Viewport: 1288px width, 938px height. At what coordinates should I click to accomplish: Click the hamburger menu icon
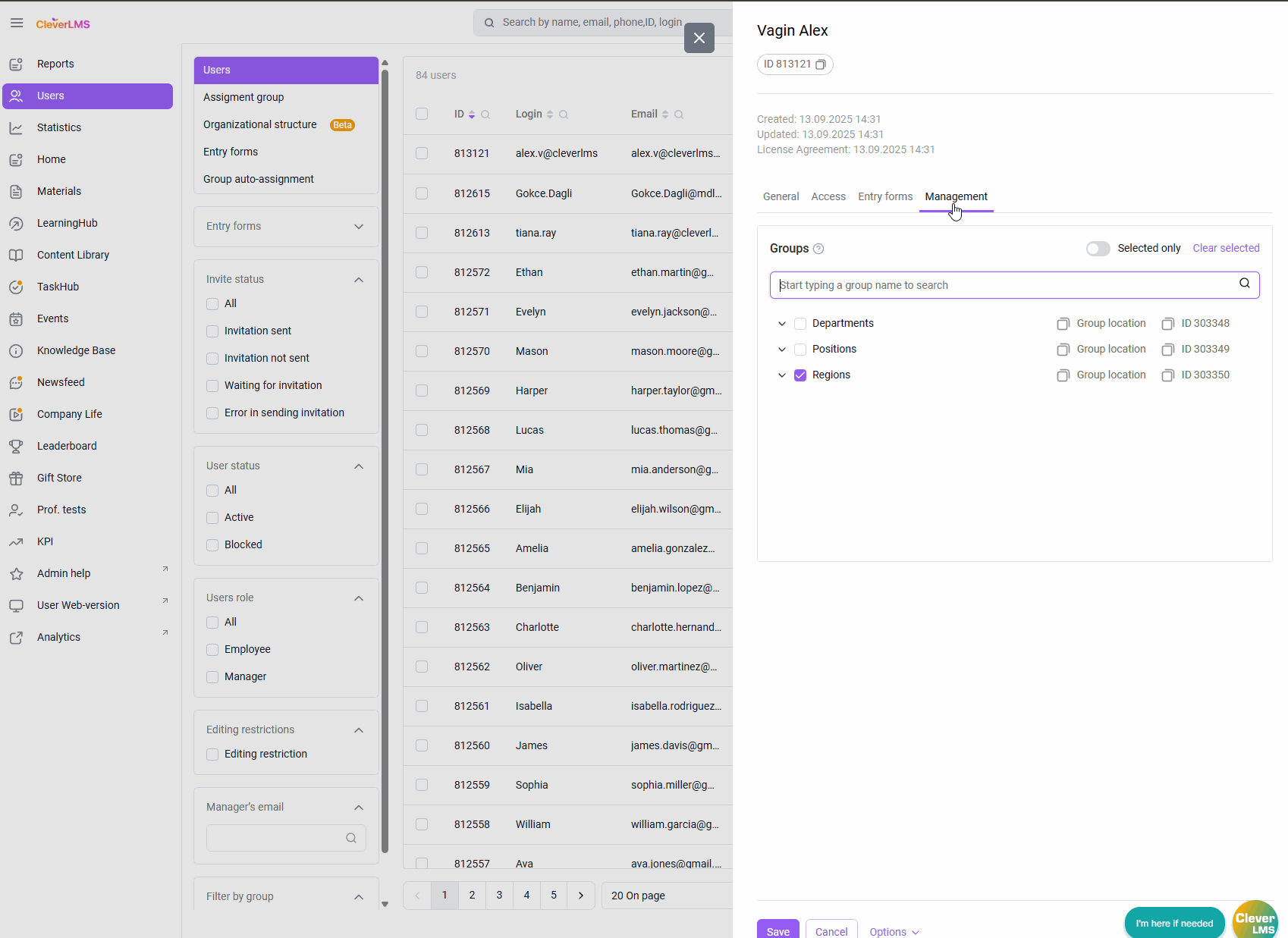click(x=17, y=23)
